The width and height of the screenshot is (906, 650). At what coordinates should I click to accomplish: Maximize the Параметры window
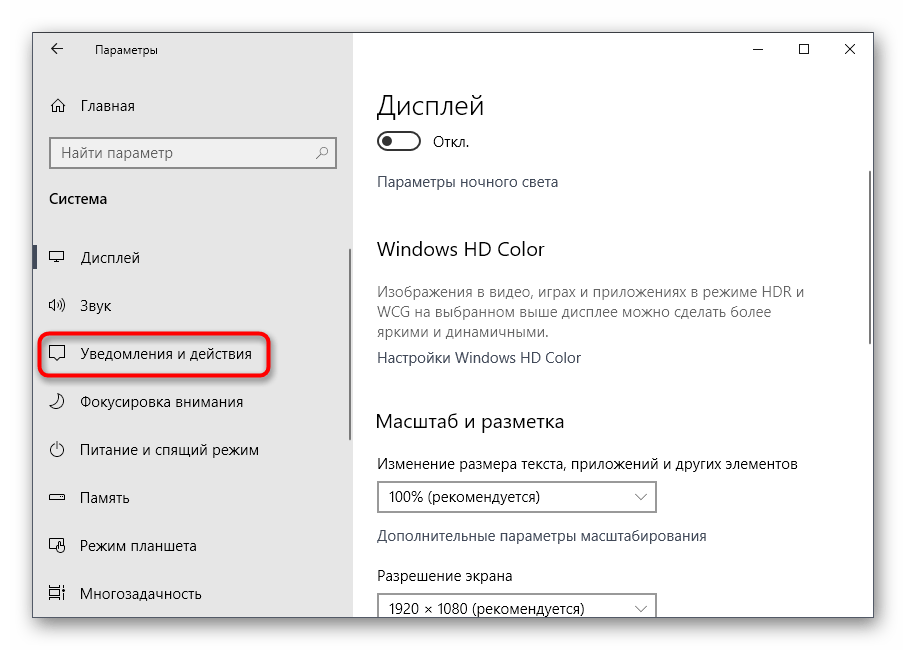pos(804,49)
